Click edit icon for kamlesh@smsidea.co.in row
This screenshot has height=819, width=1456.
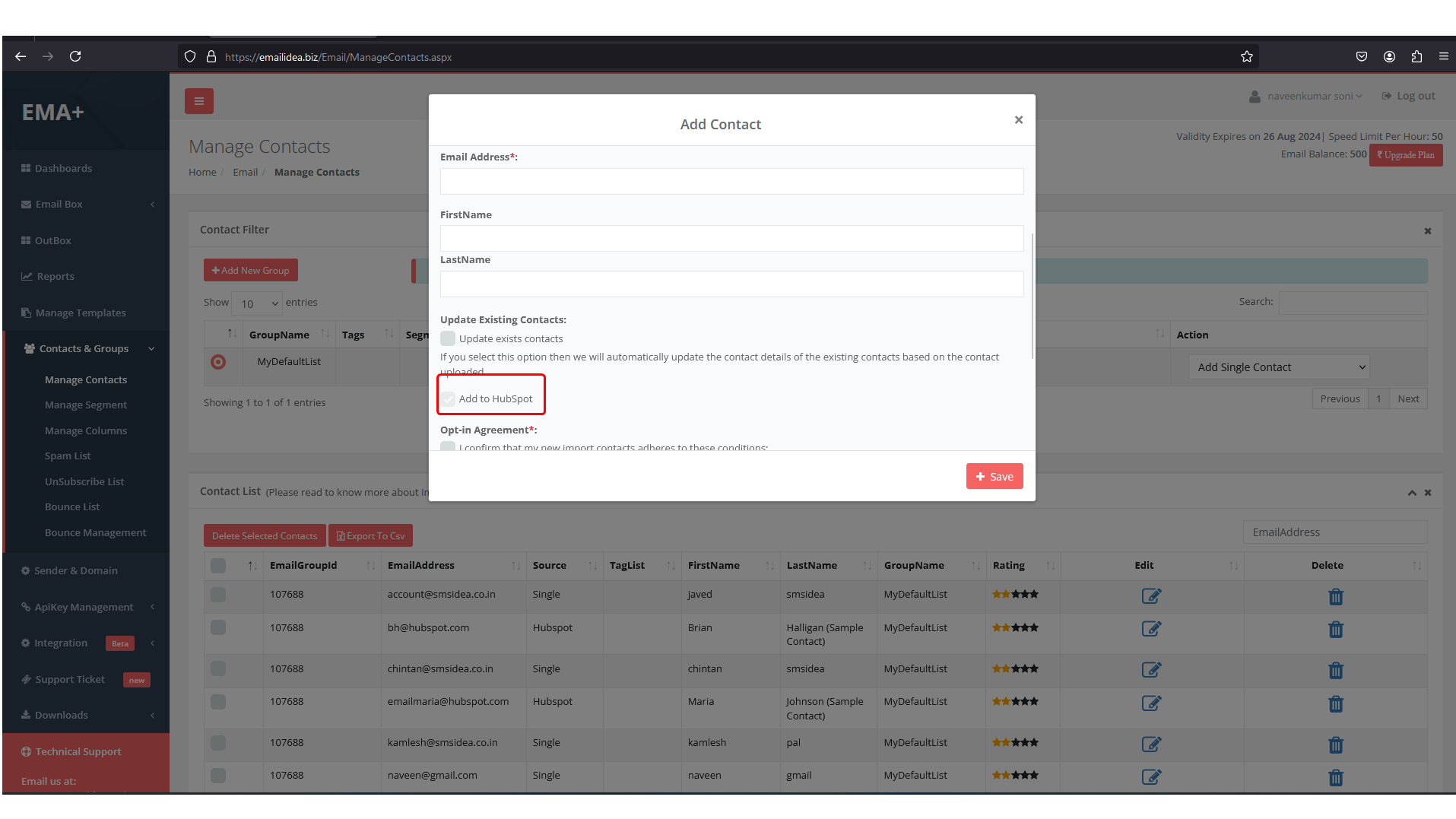pos(1151,744)
